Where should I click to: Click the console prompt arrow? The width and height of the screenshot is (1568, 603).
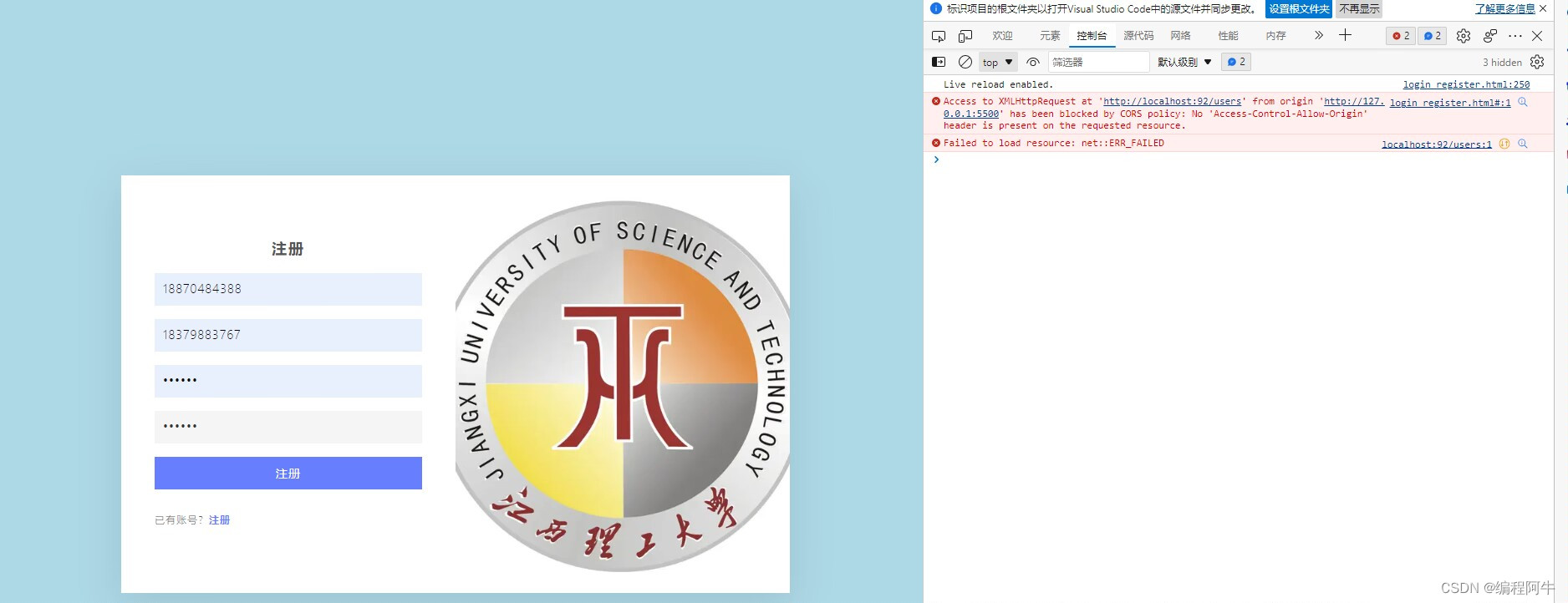click(x=936, y=160)
